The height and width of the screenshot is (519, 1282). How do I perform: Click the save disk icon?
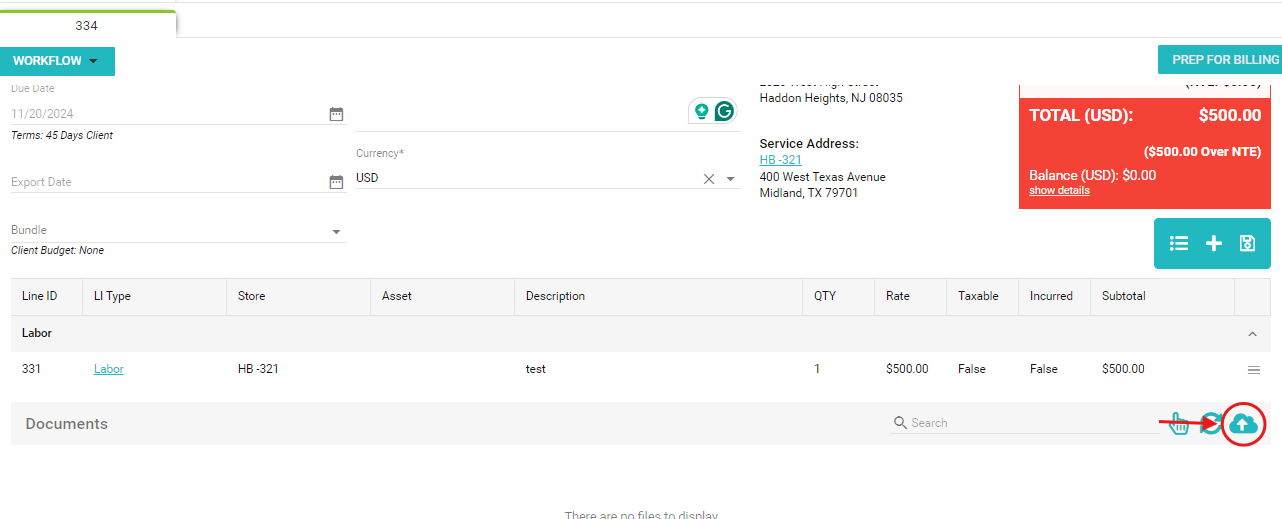tap(1247, 243)
